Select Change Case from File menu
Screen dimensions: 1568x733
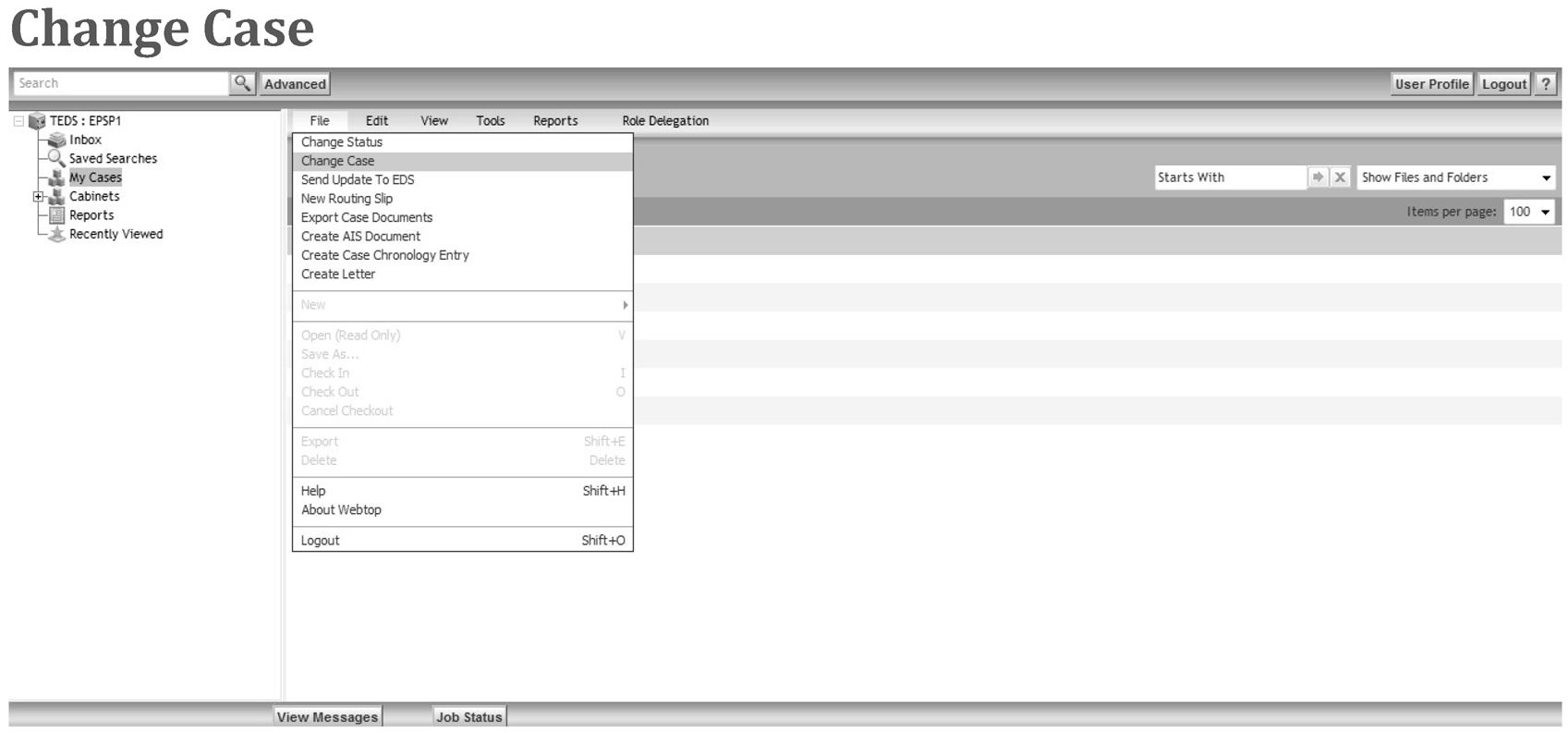click(338, 161)
